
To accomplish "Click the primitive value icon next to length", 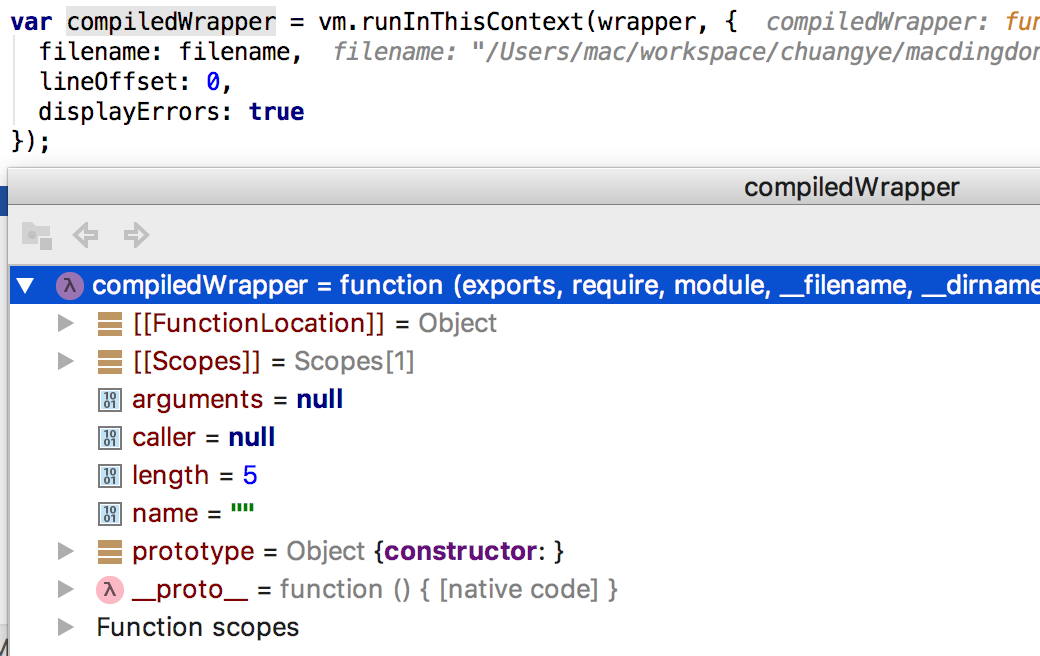I will coord(110,475).
